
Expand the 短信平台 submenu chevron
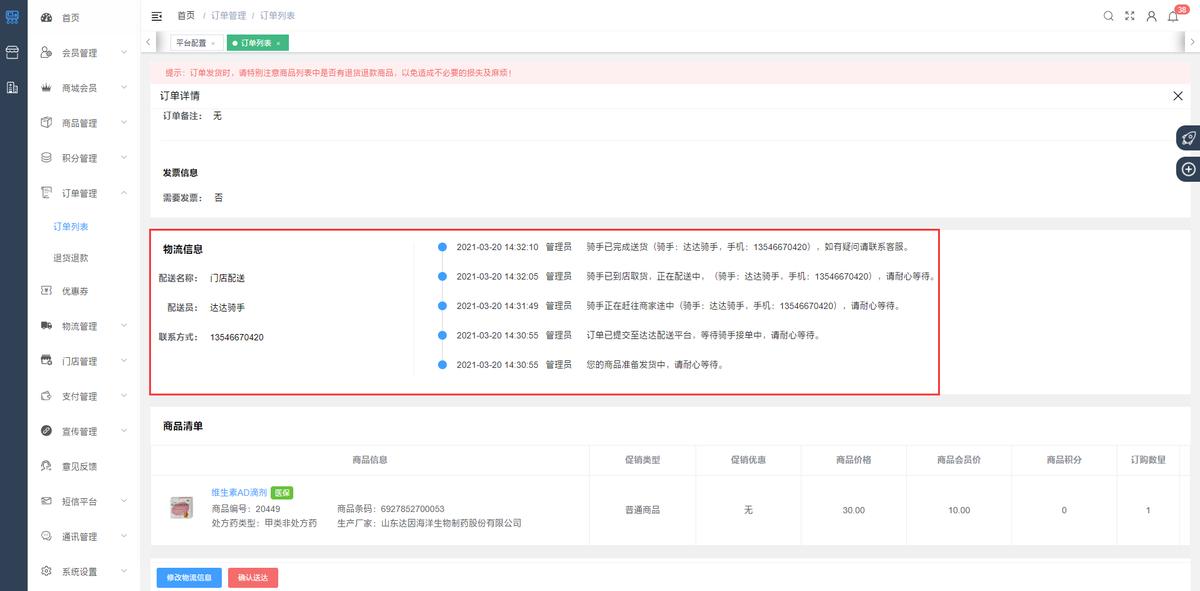coord(124,500)
